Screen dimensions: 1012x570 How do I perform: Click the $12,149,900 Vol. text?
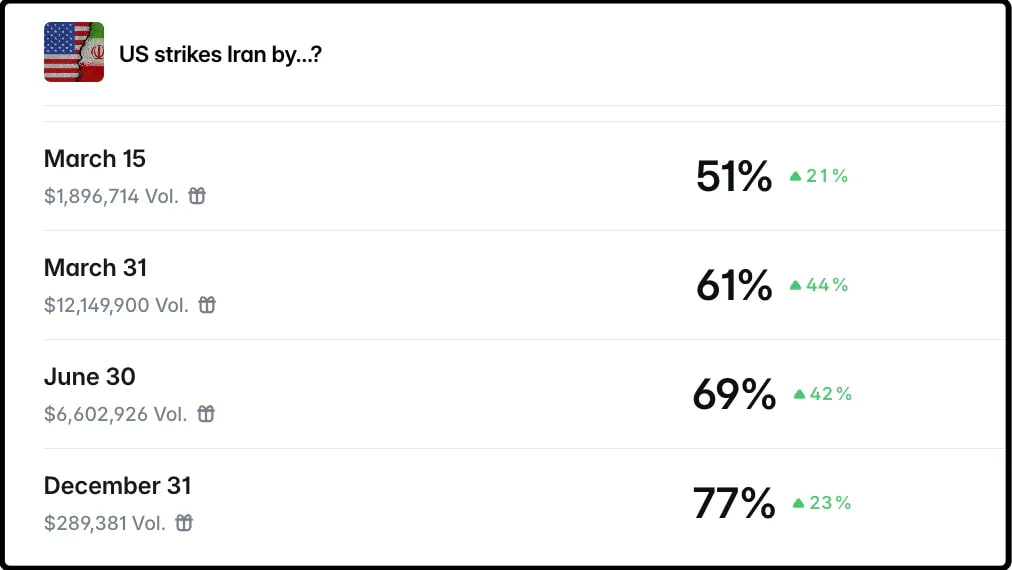[x=116, y=305]
